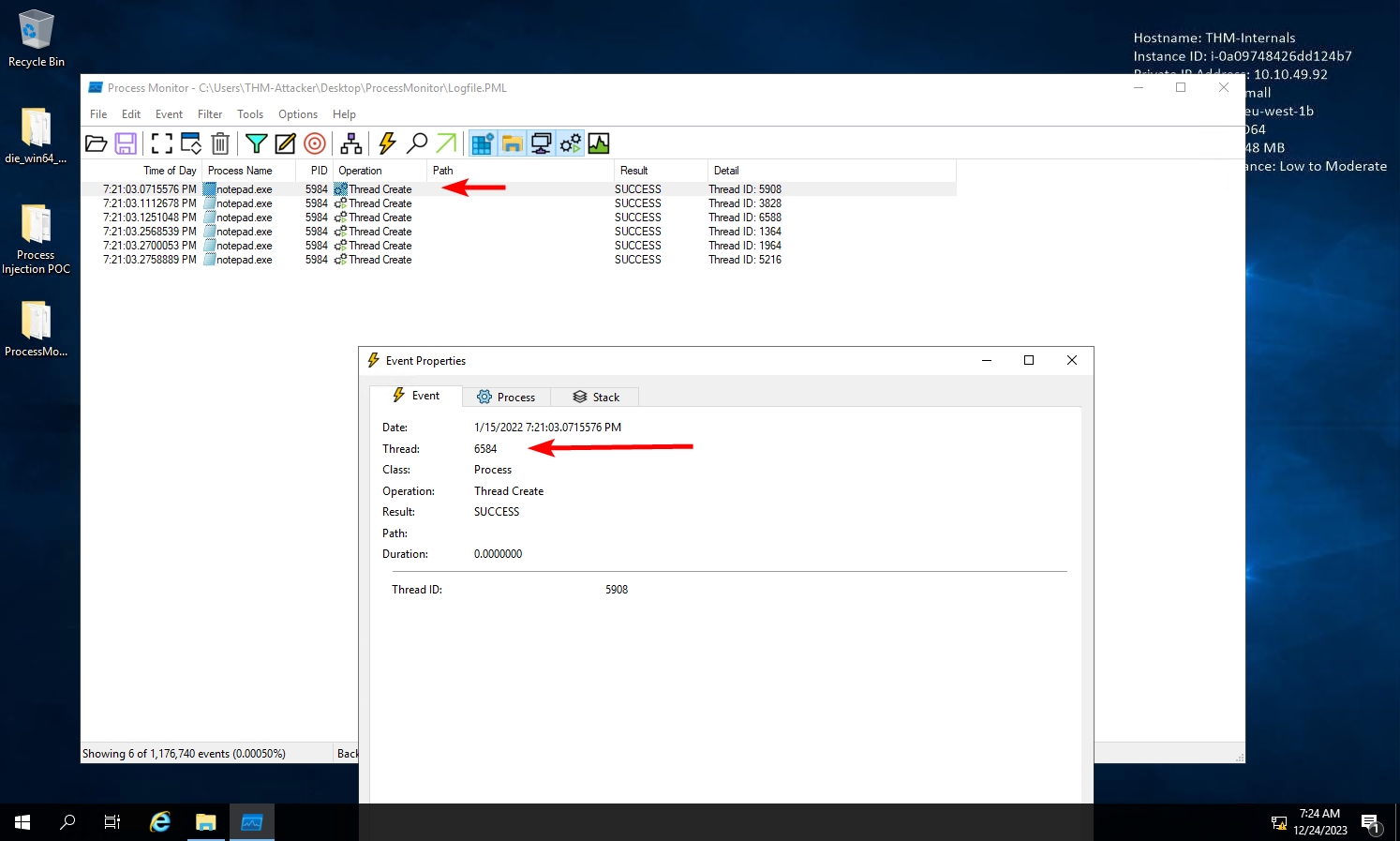1400x841 pixels.
Task: Open the die_win64 folder on desktop
Action: [36, 135]
